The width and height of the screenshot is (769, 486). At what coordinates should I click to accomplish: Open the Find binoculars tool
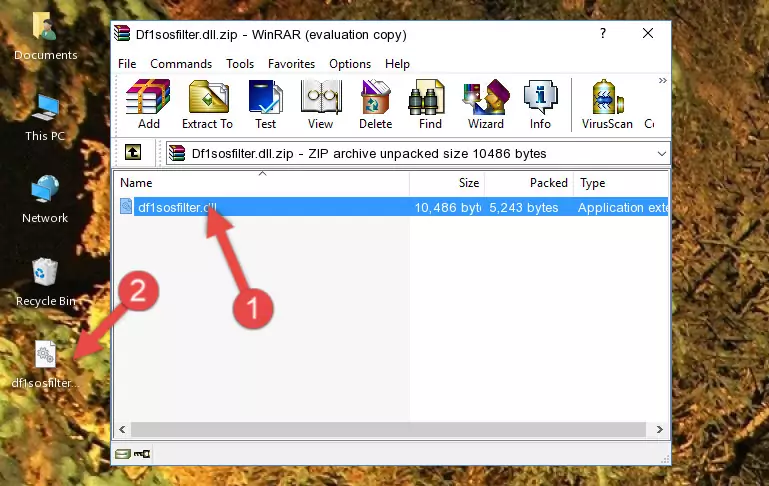(x=430, y=104)
